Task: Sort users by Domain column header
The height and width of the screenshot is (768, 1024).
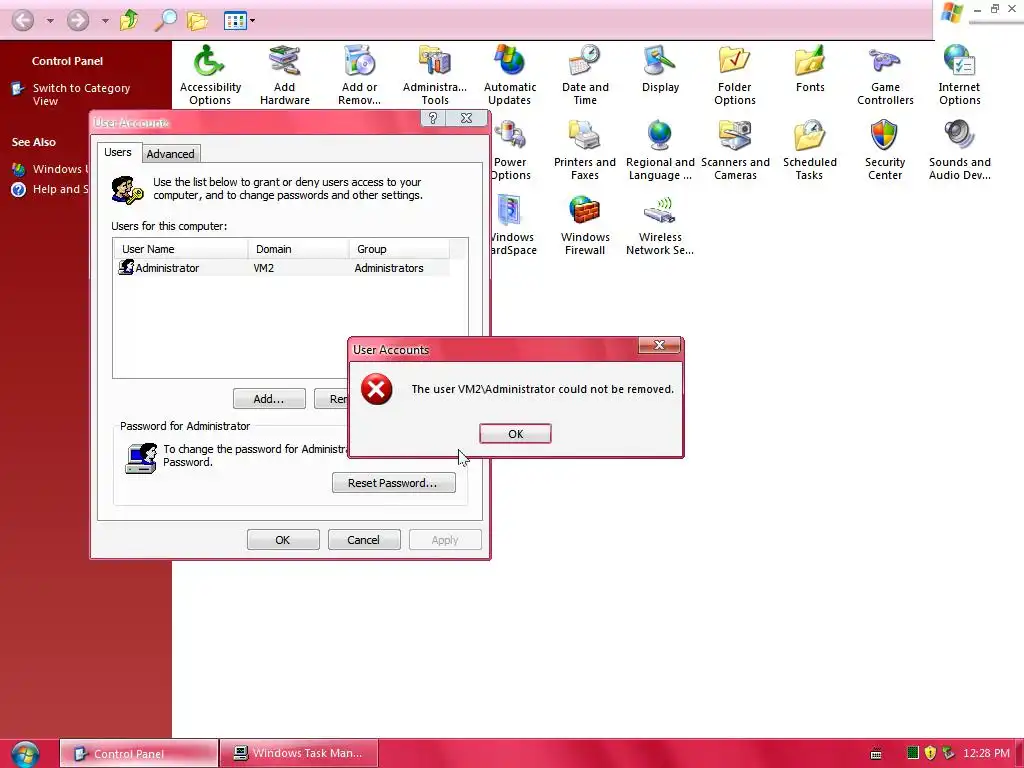Action: 298,249
